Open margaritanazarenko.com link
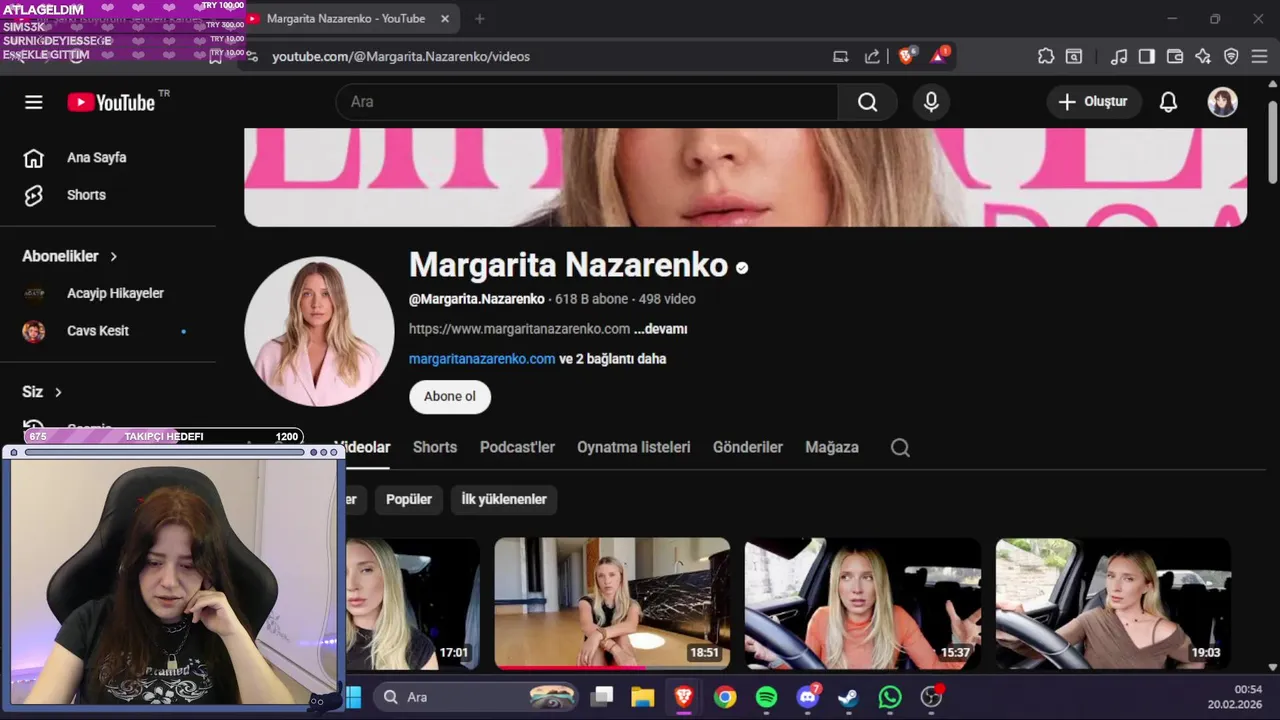This screenshot has height=720, width=1280. pyautogui.click(x=482, y=359)
